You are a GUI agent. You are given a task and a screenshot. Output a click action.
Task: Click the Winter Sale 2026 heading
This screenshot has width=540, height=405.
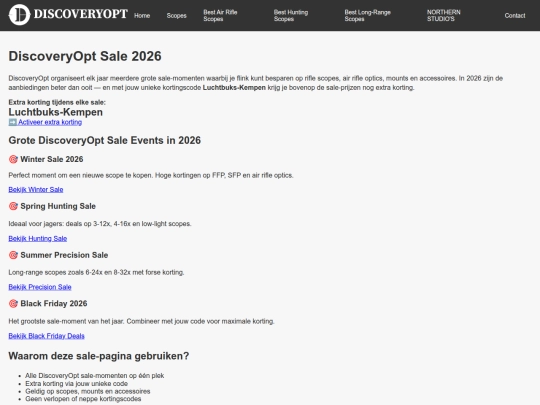click(52, 159)
